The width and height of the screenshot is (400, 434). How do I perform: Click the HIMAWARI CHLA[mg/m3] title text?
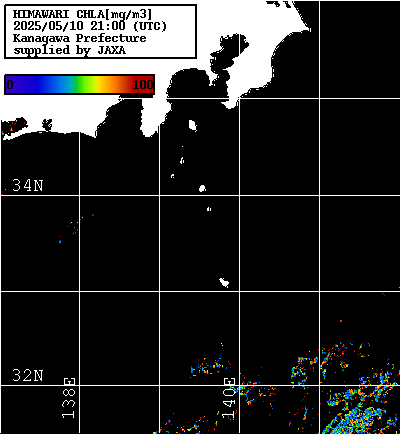click(82, 14)
